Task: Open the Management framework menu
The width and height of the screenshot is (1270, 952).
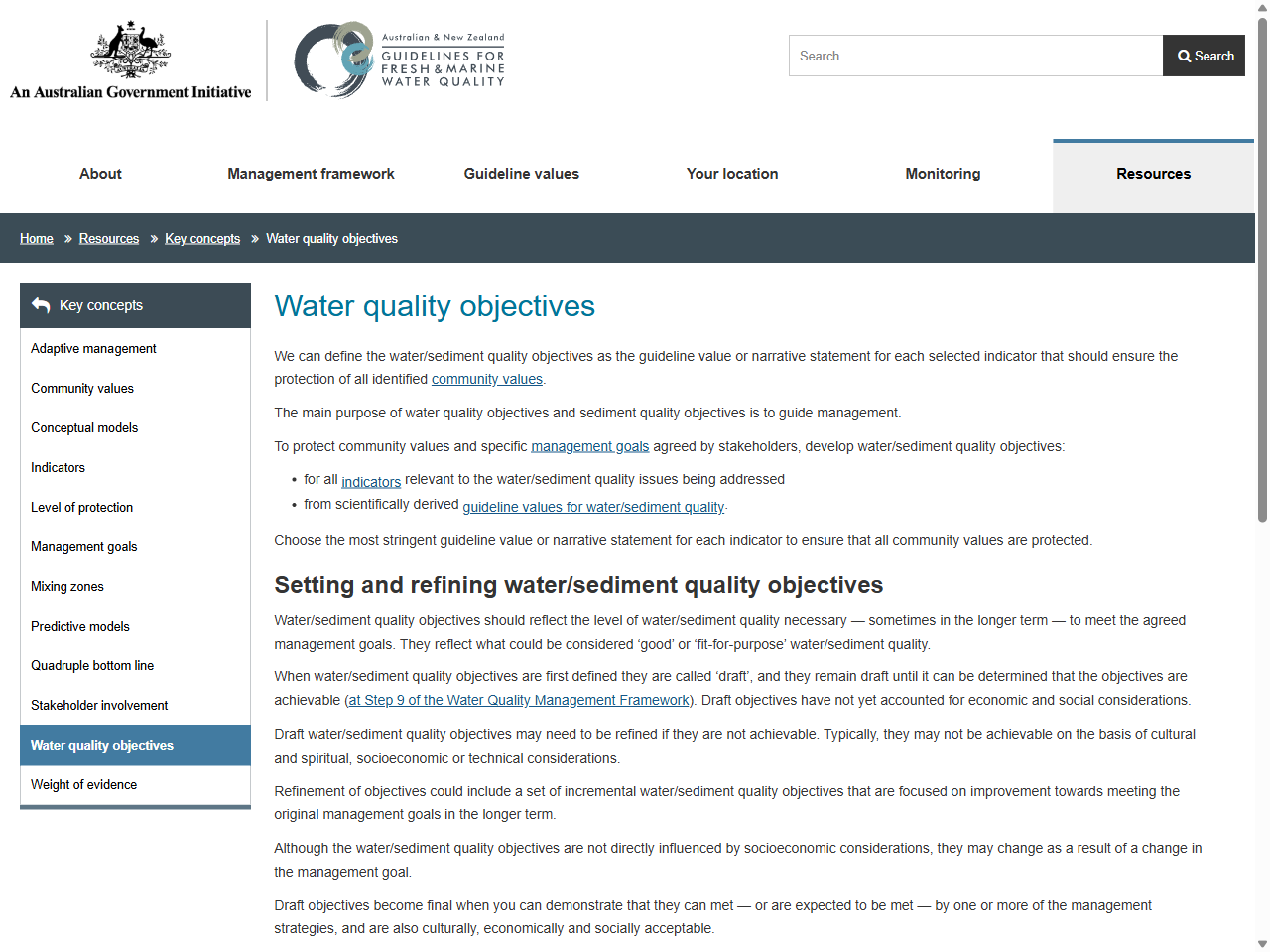Action: click(x=311, y=174)
